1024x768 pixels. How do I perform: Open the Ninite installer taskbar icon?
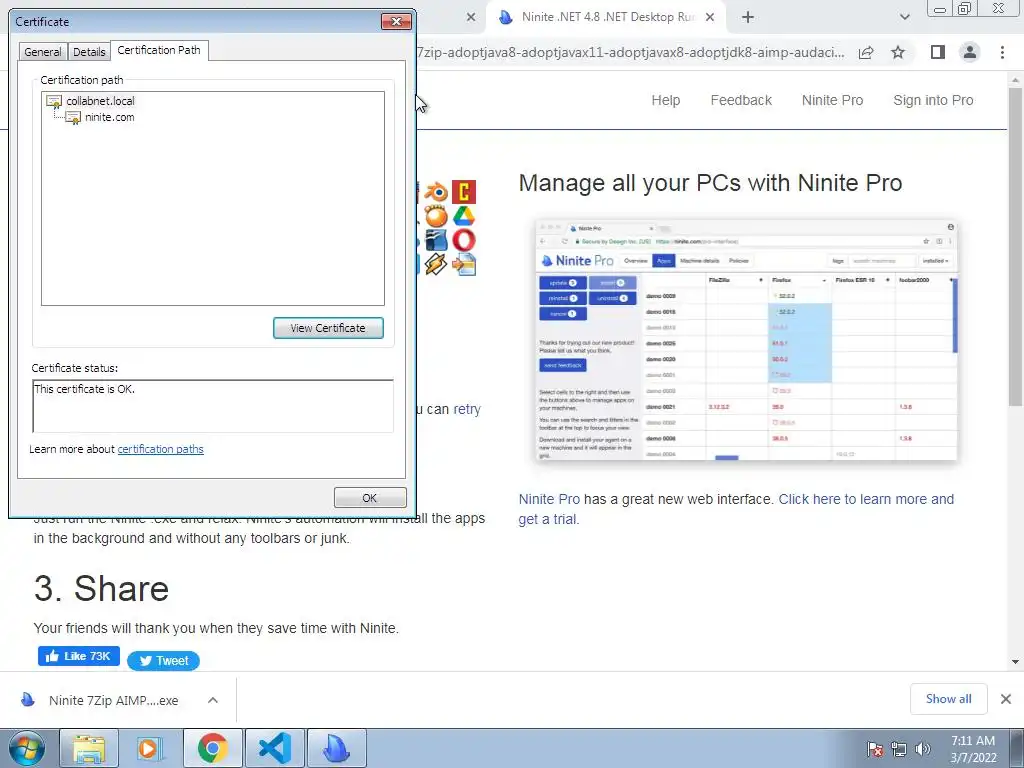click(x=337, y=748)
